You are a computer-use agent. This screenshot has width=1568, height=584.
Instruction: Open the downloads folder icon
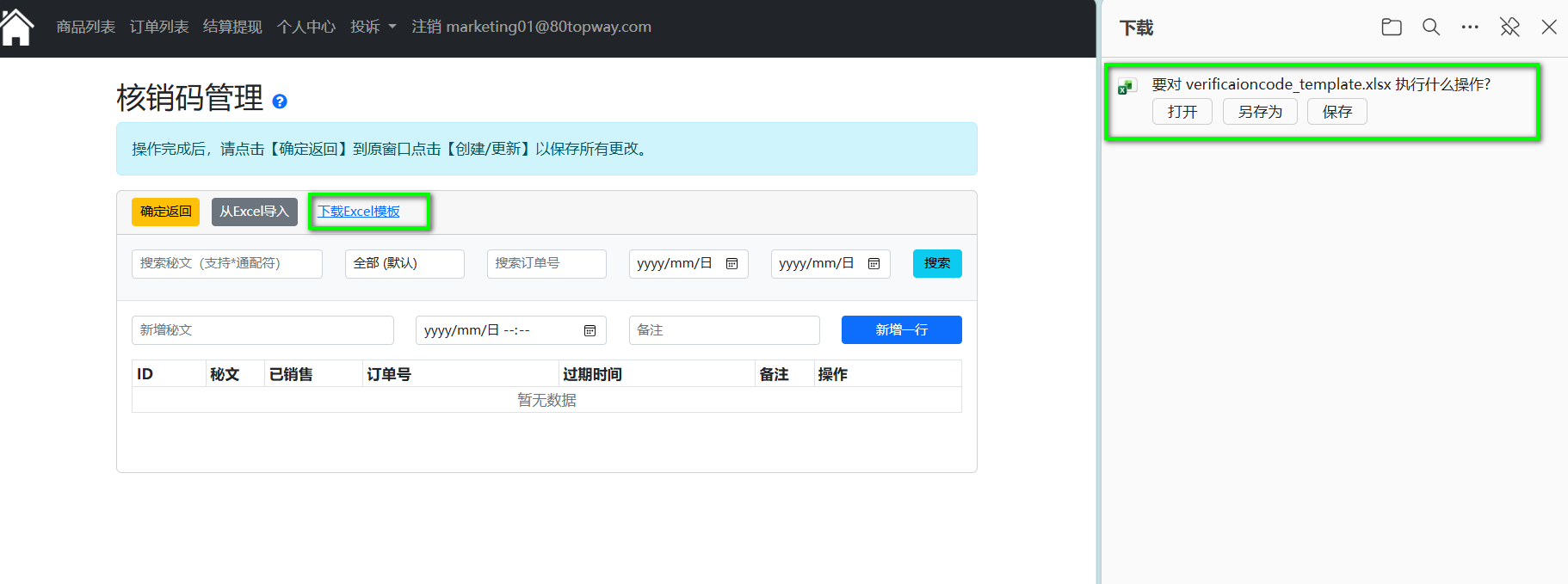coord(1391,28)
